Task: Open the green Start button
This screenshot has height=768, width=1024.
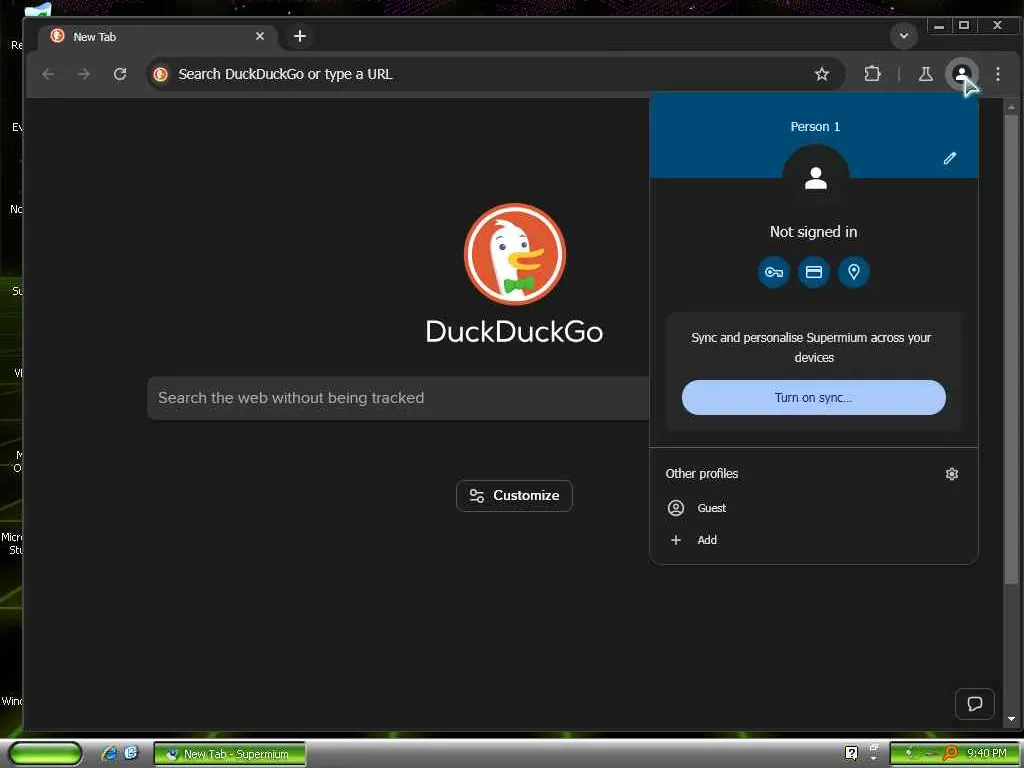Action: click(x=44, y=754)
